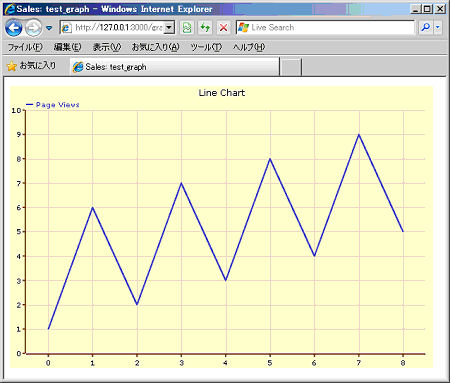Viewport: 452px width, 385px height.
Task: Minimize the Internet Explorer window
Action: 415,9
